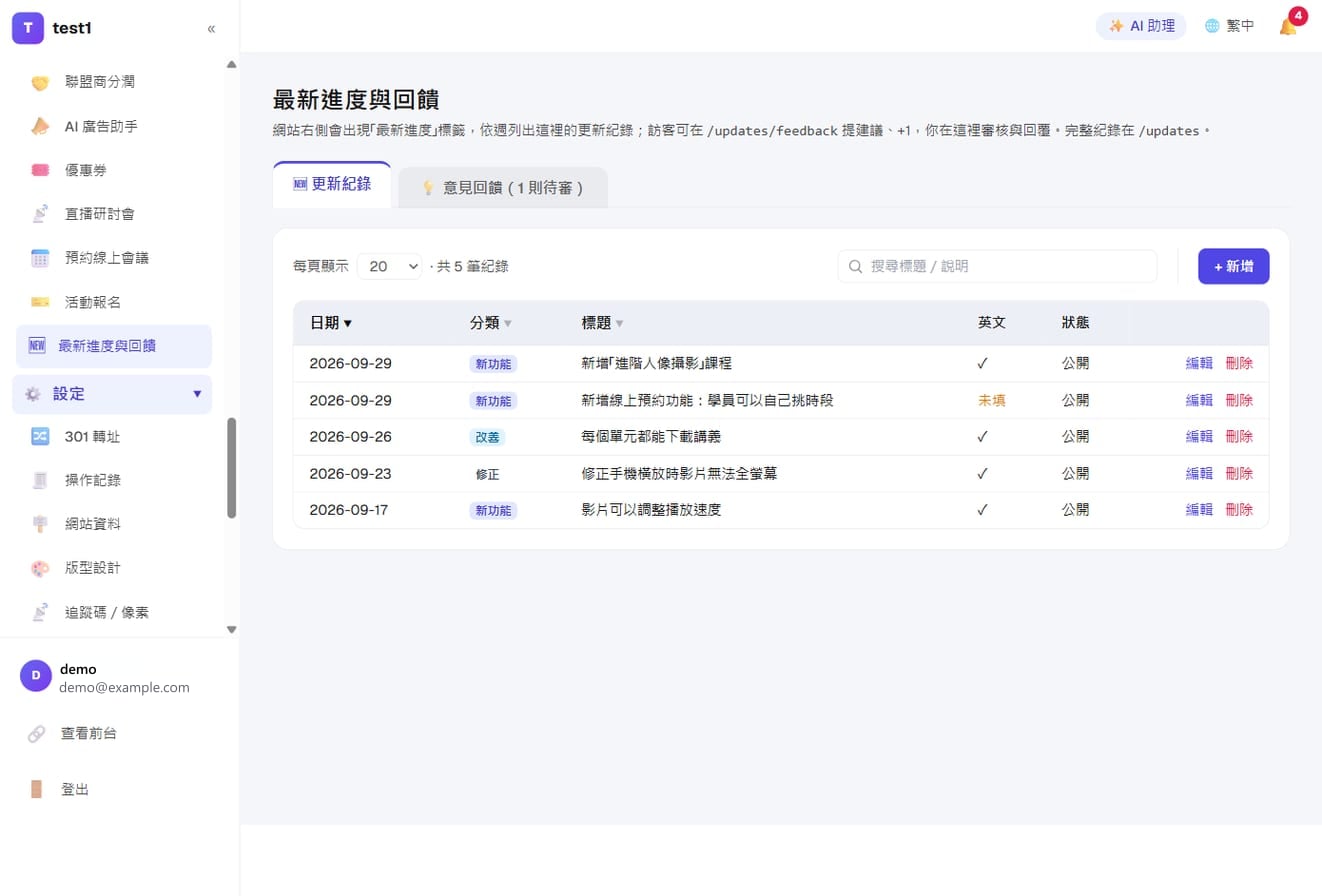Click the calendar icon beside 預約線上會議
Screen dimensions: 1322x896
click(x=40, y=258)
